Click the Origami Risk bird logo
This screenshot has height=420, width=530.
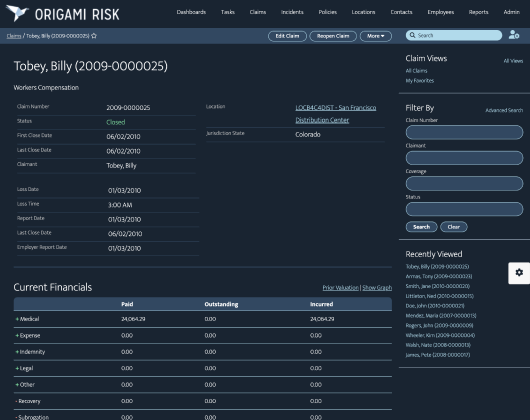(x=18, y=13)
